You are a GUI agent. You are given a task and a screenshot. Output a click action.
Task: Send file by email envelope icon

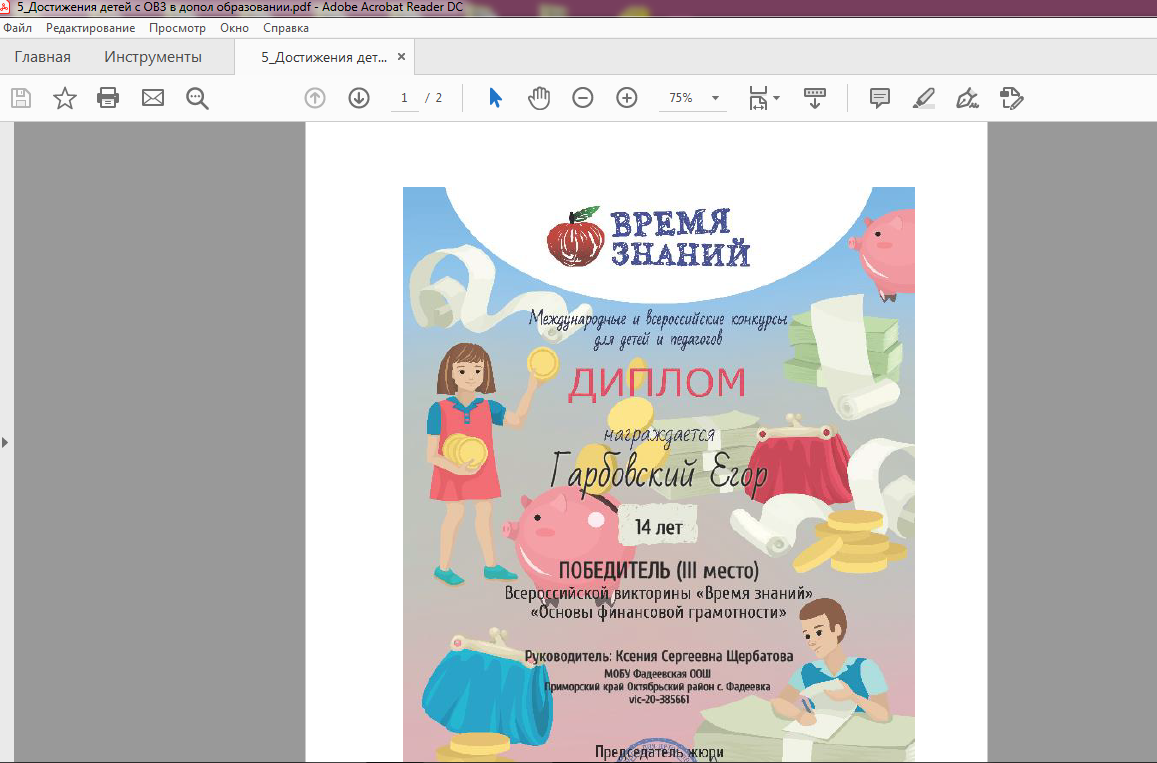tap(153, 98)
